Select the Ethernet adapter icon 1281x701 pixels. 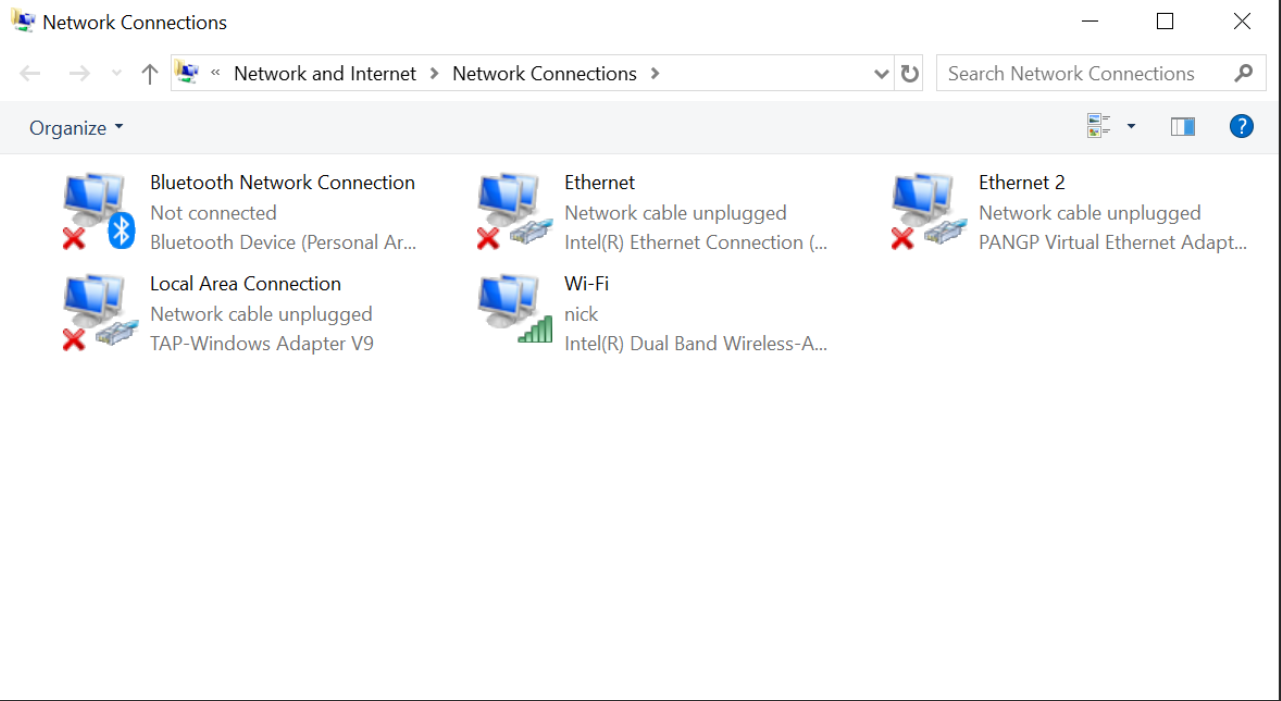pos(513,212)
